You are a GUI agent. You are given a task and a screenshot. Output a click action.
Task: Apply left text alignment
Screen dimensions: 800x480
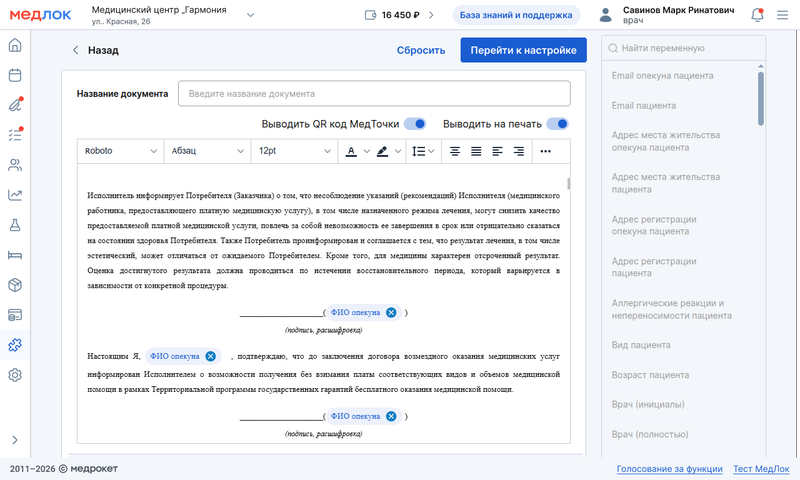pos(497,151)
